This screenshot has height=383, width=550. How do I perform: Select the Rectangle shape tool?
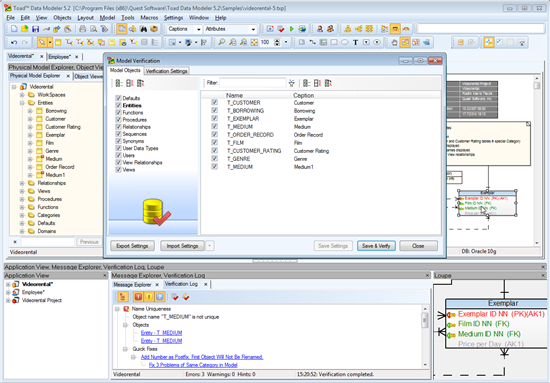click(334, 42)
